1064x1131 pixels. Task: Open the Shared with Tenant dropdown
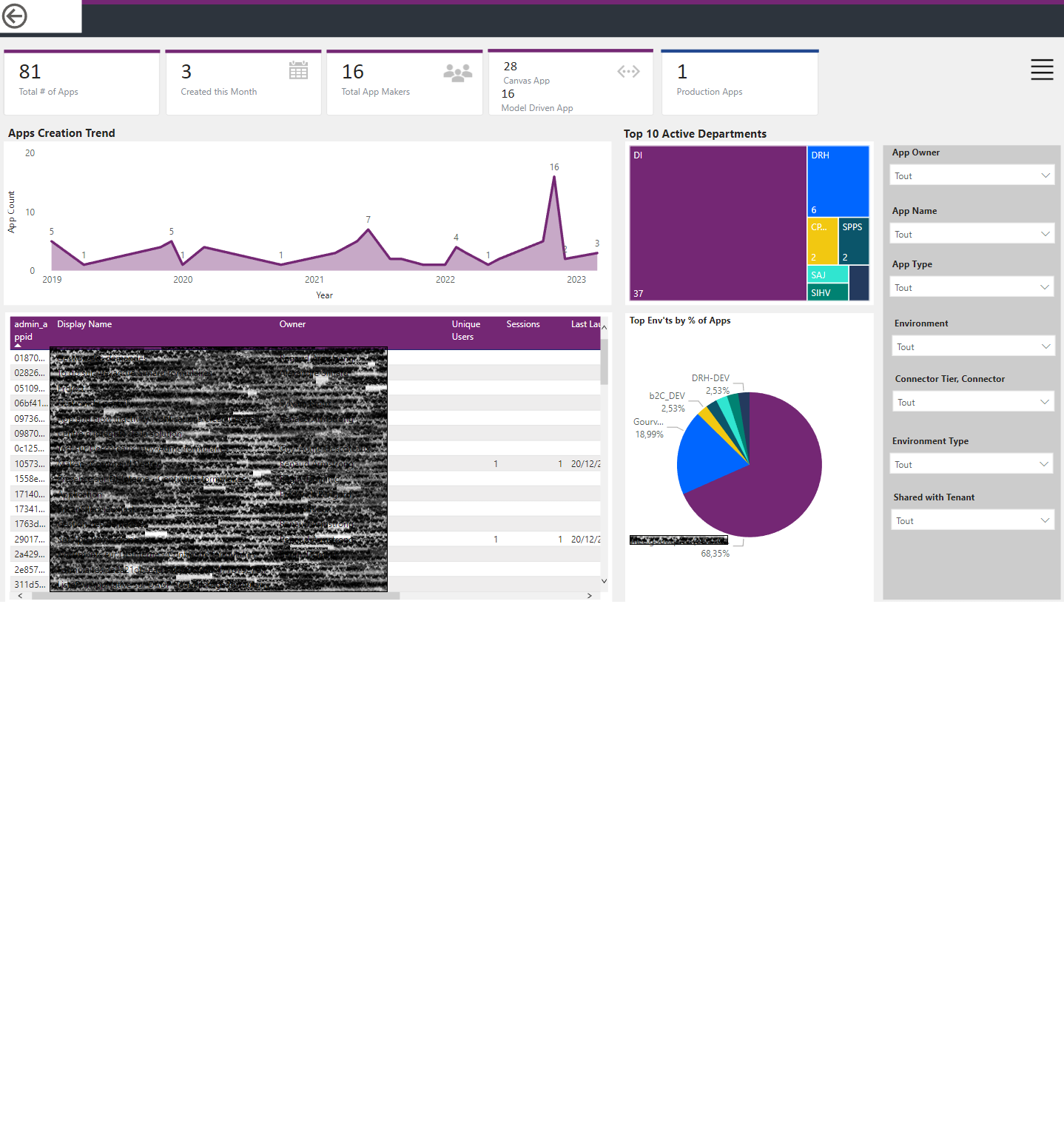pos(972,520)
